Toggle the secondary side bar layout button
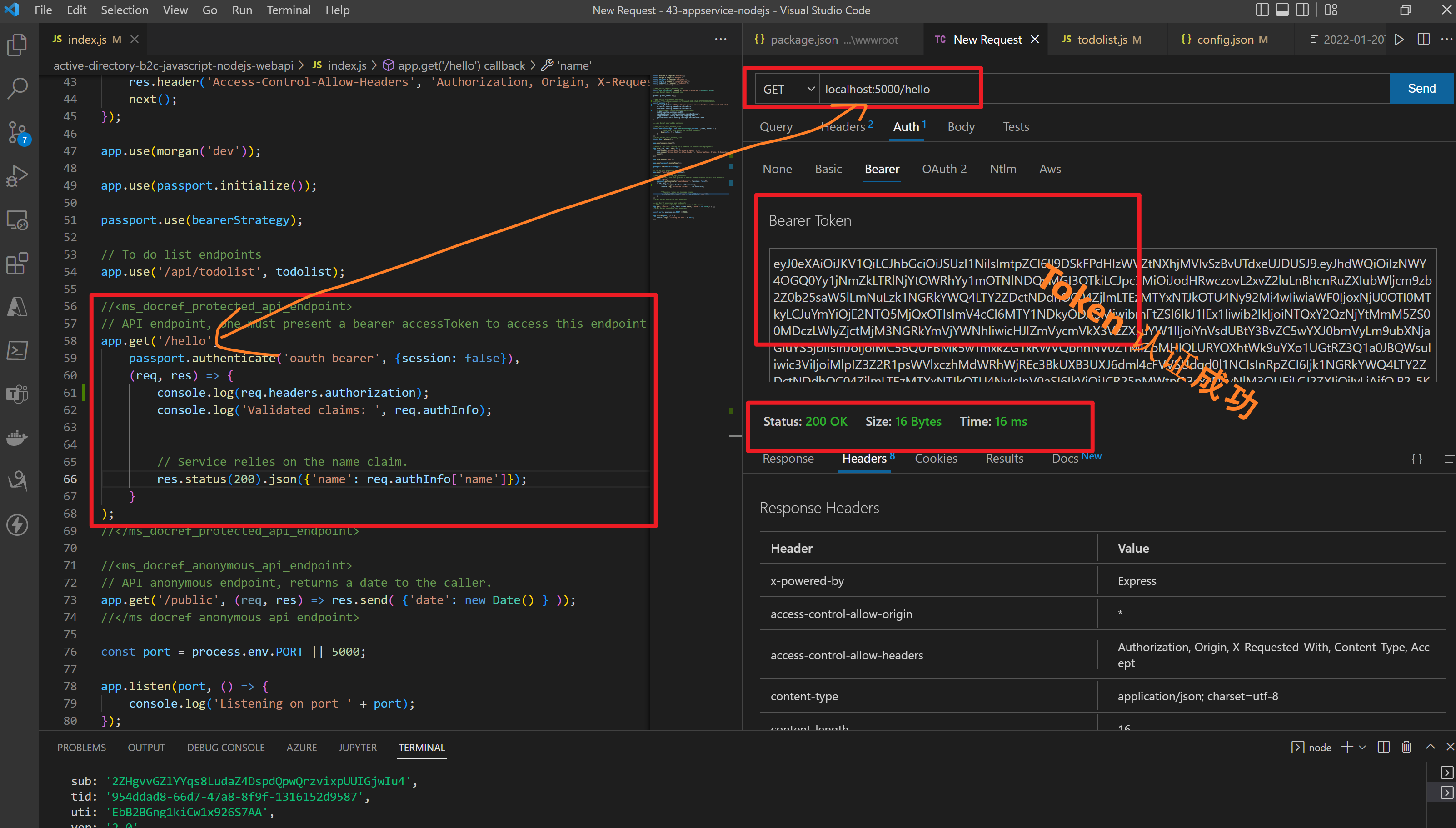1456x828 pixels. 1302,10
